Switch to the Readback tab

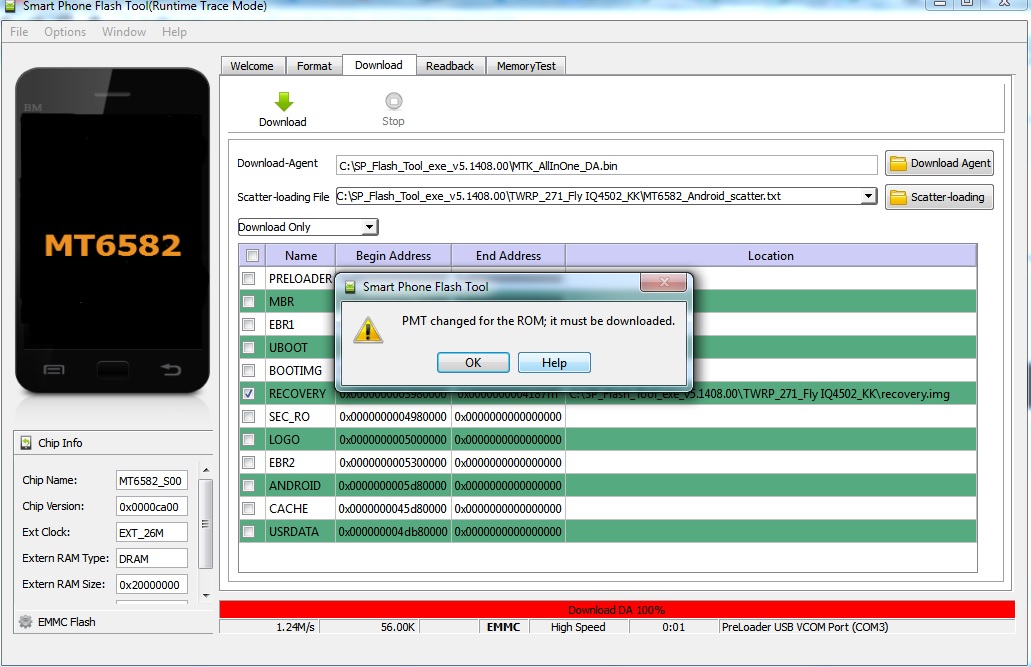pos(450,66)
